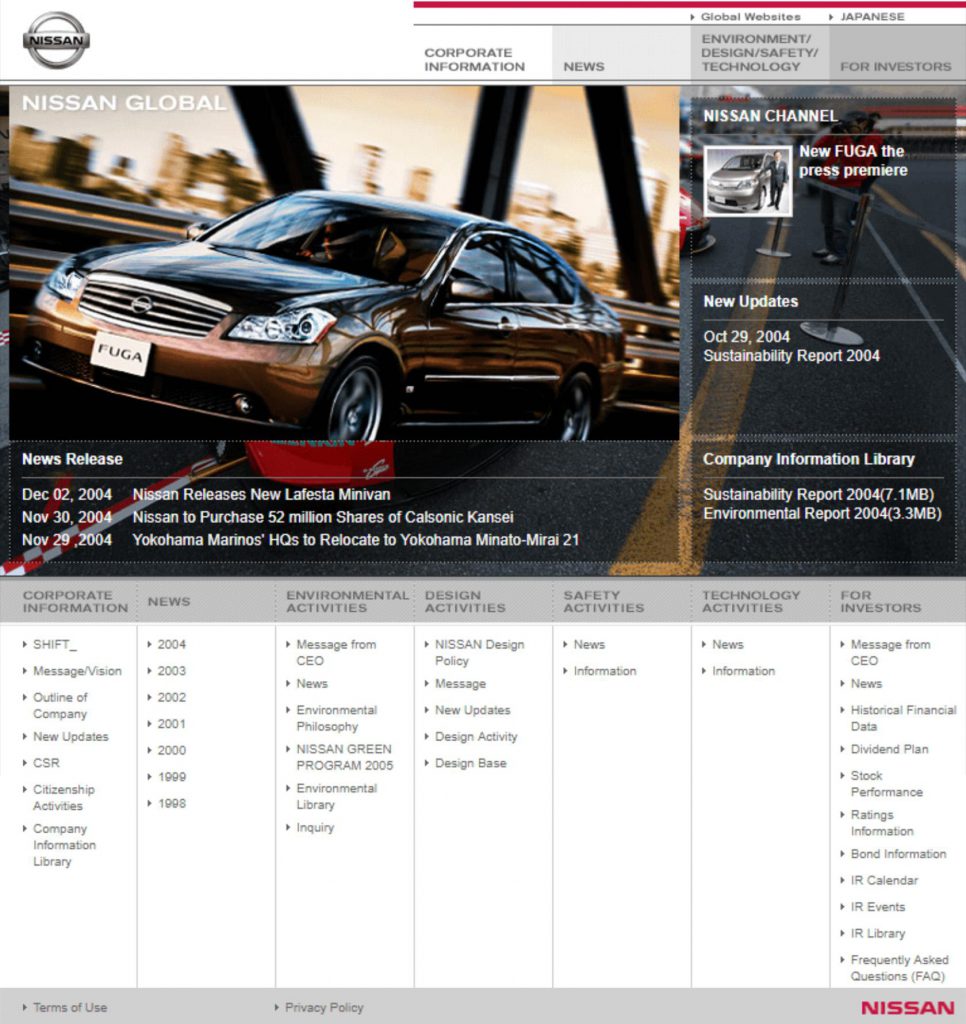Open the IR Calendar link
This screenshot has height=1024, width=966.
point(884,881)
